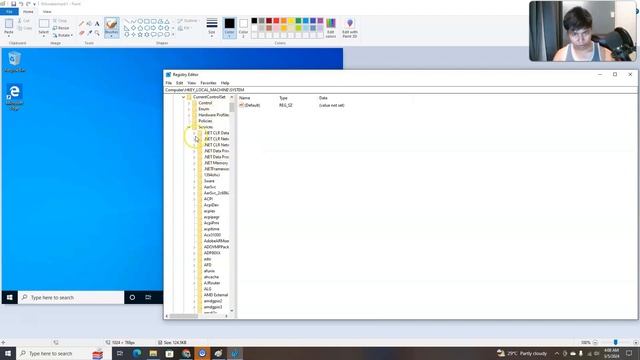Open Microsoft Edge from the Windows taskbar
Image resolution: width=640 pixels, height=360 pixels.
click(137, 353)
